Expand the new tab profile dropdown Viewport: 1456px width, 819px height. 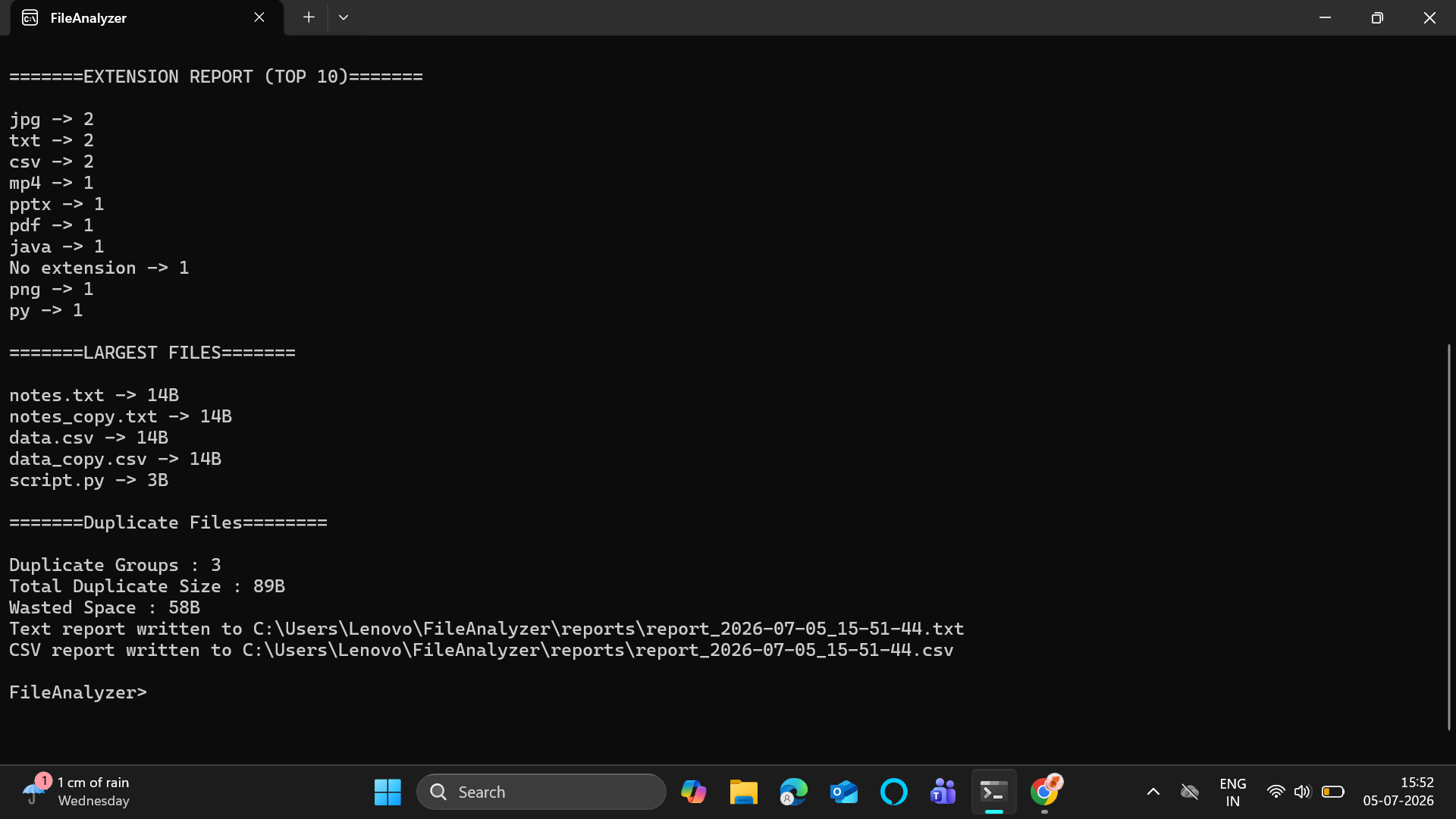click(344, 17)
